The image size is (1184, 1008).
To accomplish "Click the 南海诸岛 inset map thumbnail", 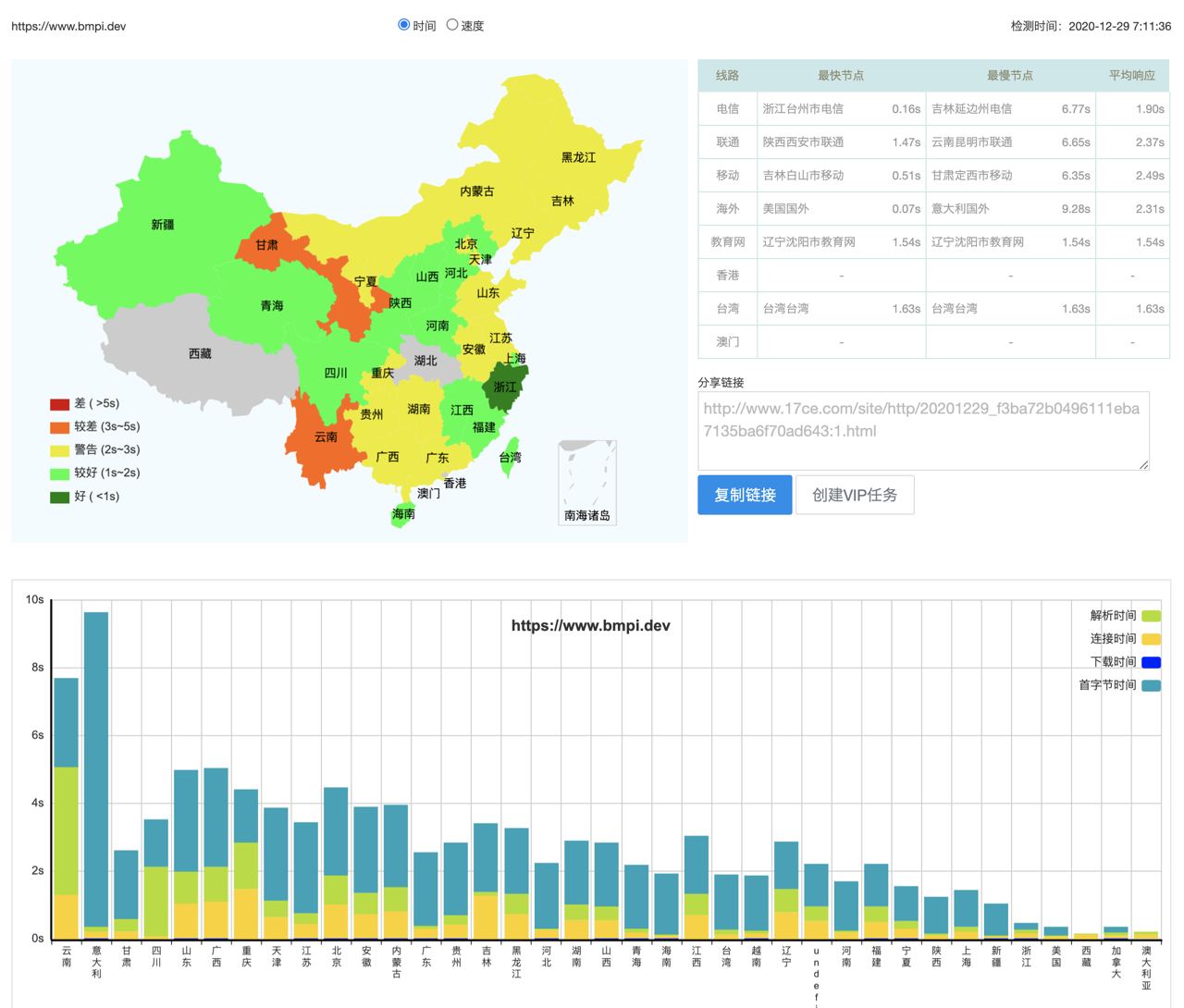I will point(587,483).
